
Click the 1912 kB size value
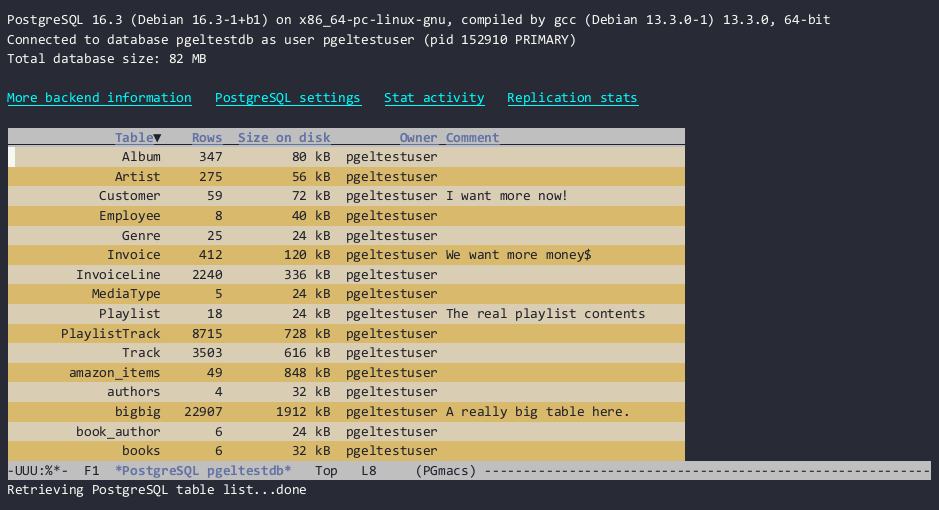pos(303,412)
